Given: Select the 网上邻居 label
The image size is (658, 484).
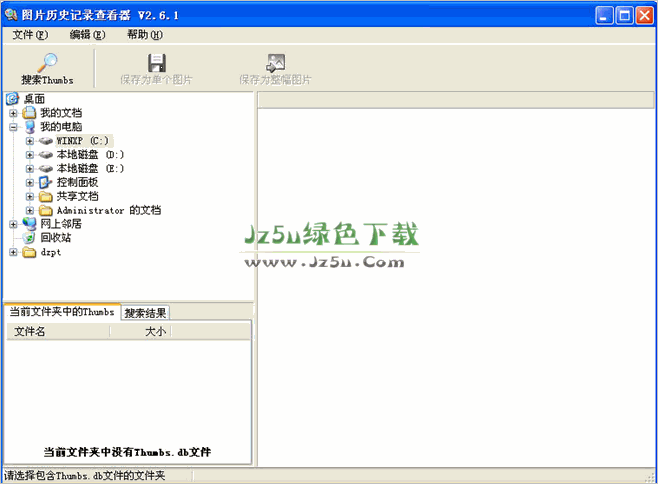Looking at the screenshot, I should pos(61,224).
